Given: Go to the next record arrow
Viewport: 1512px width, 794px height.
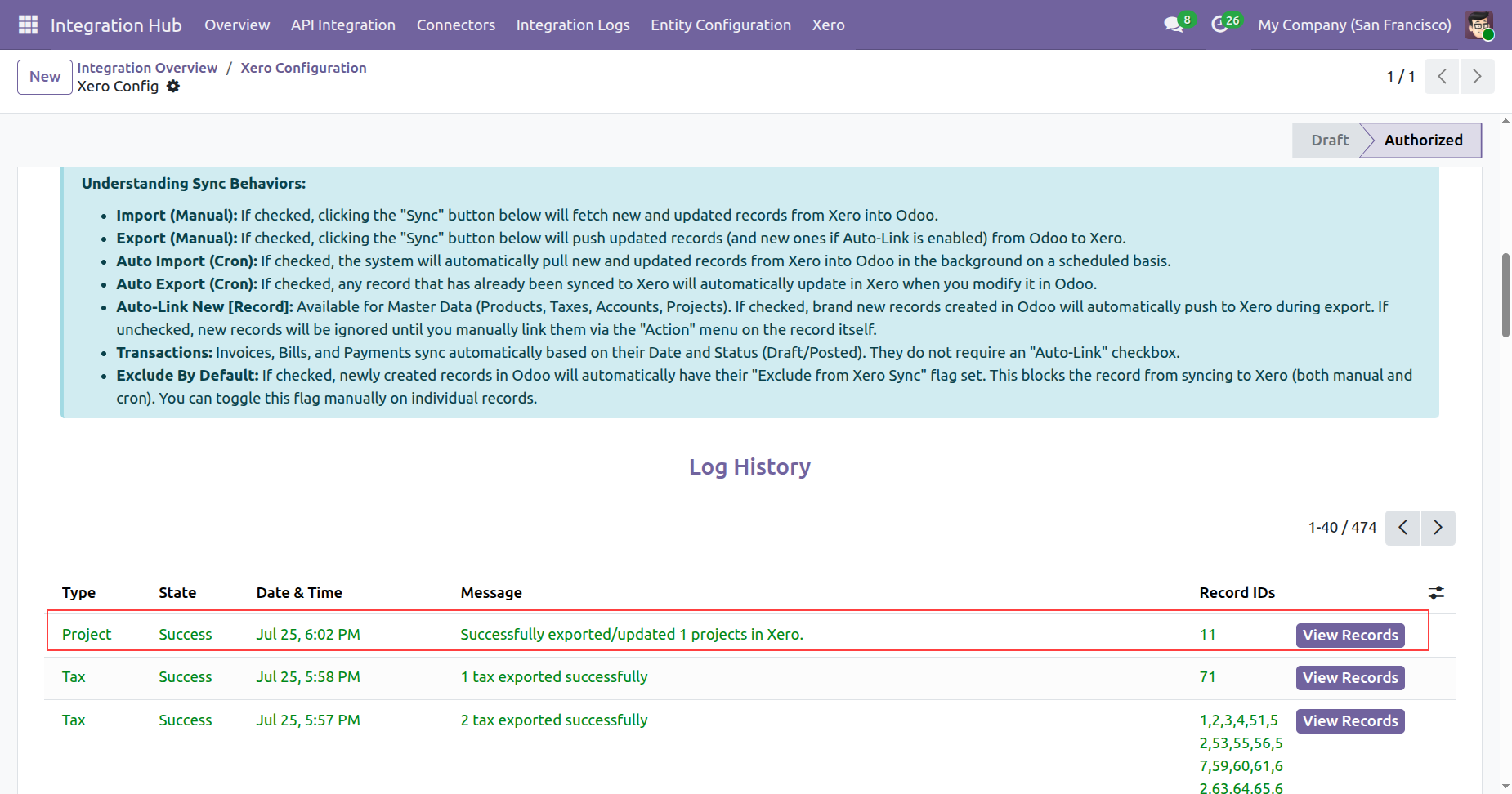Looking at the screenshot, I should pyautogui.click(x=1477, y=77).
